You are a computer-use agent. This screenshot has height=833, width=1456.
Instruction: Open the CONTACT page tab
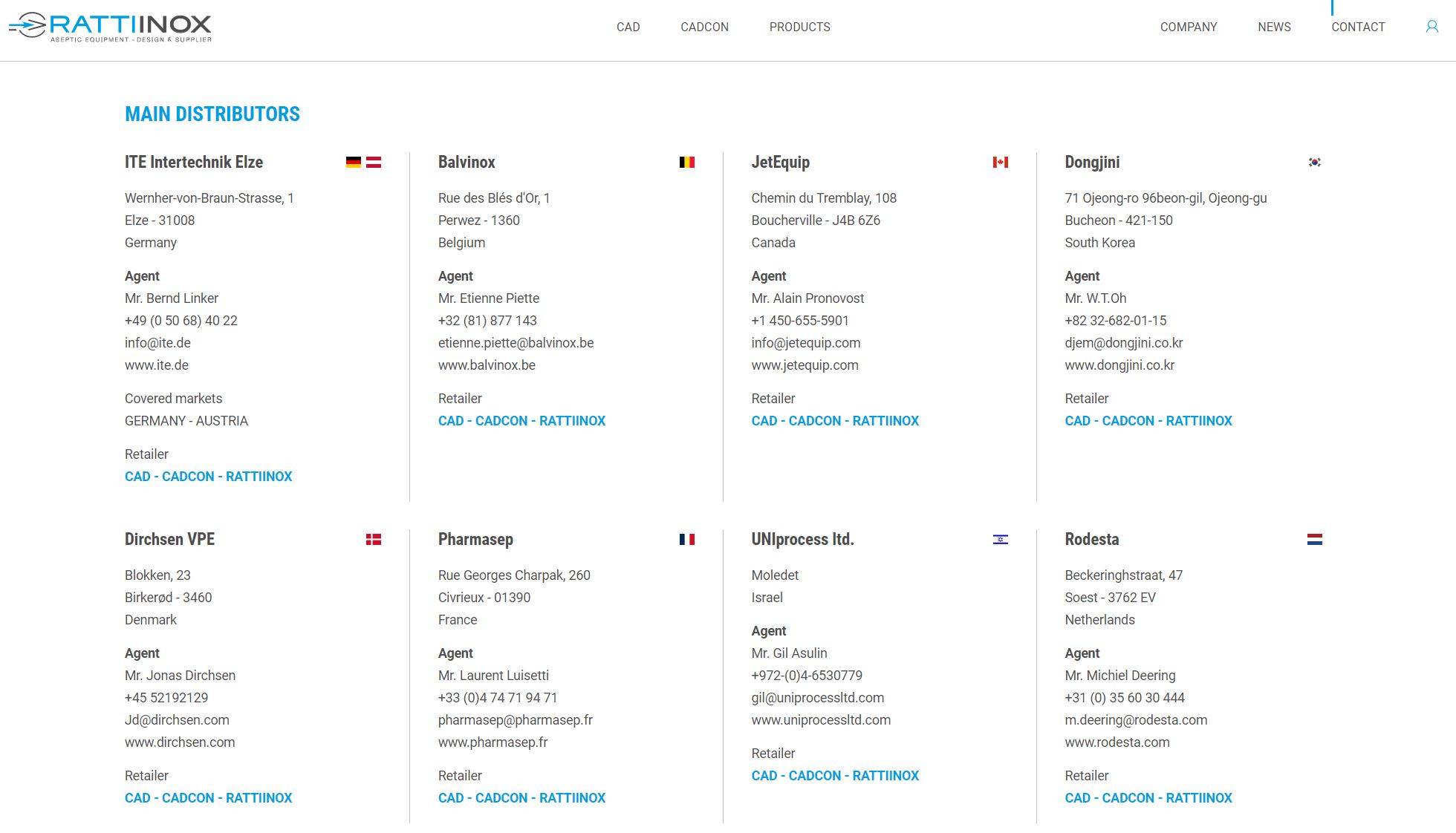1358,27
